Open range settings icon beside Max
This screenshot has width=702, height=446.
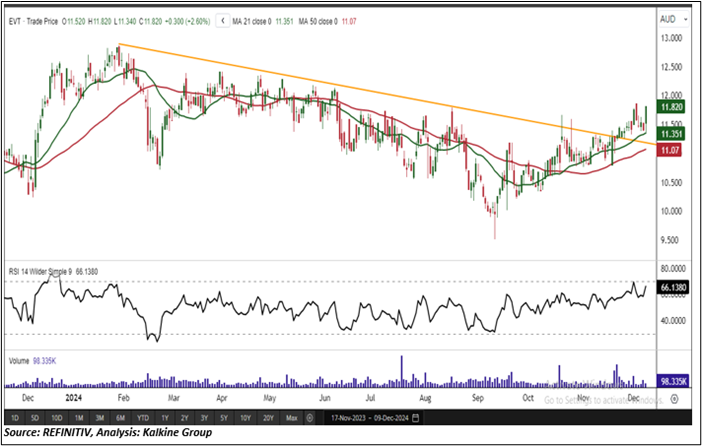click(x=309, y=418)
